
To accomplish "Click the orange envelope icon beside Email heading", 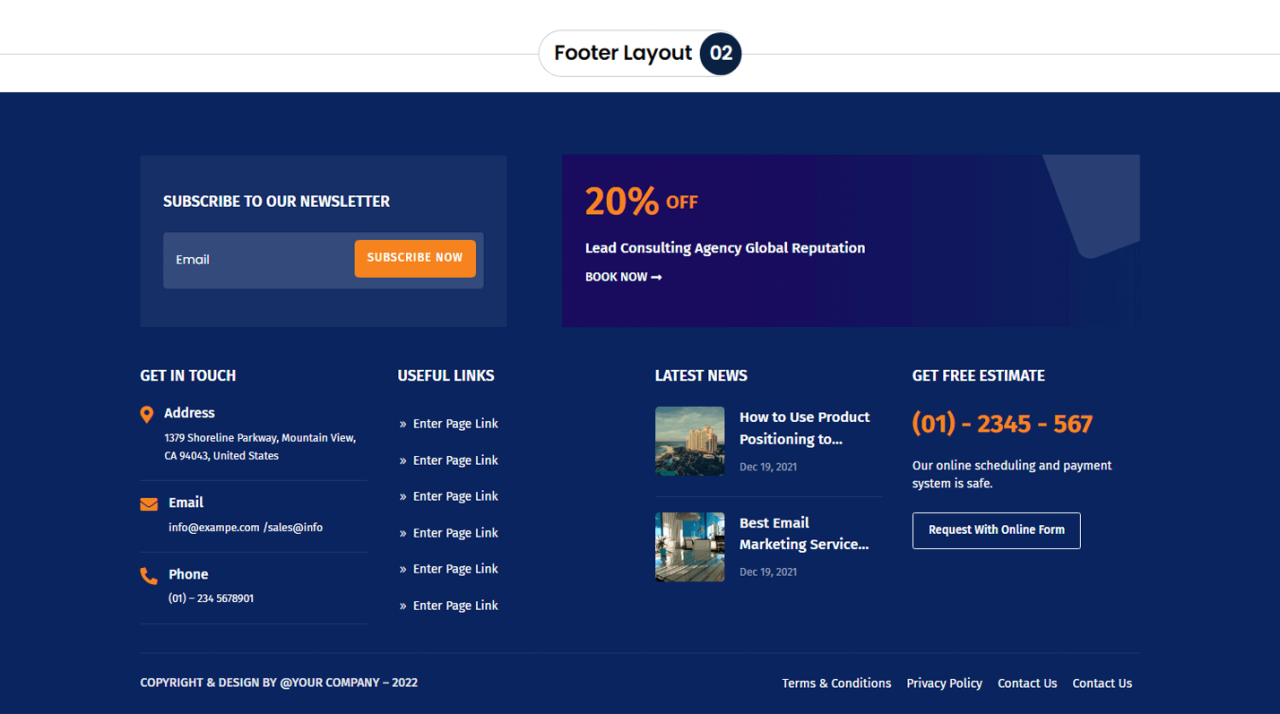I will (x=148, y=502).
